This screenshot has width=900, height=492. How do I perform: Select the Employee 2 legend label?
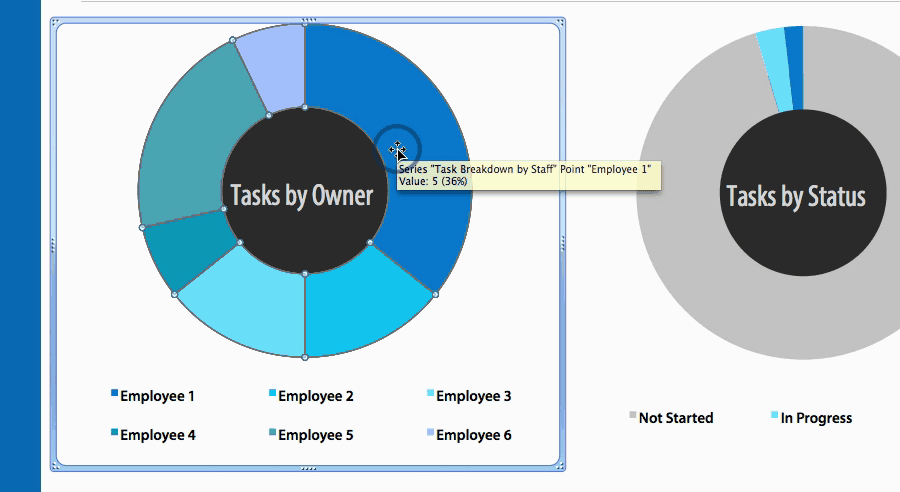click(316, 396)
